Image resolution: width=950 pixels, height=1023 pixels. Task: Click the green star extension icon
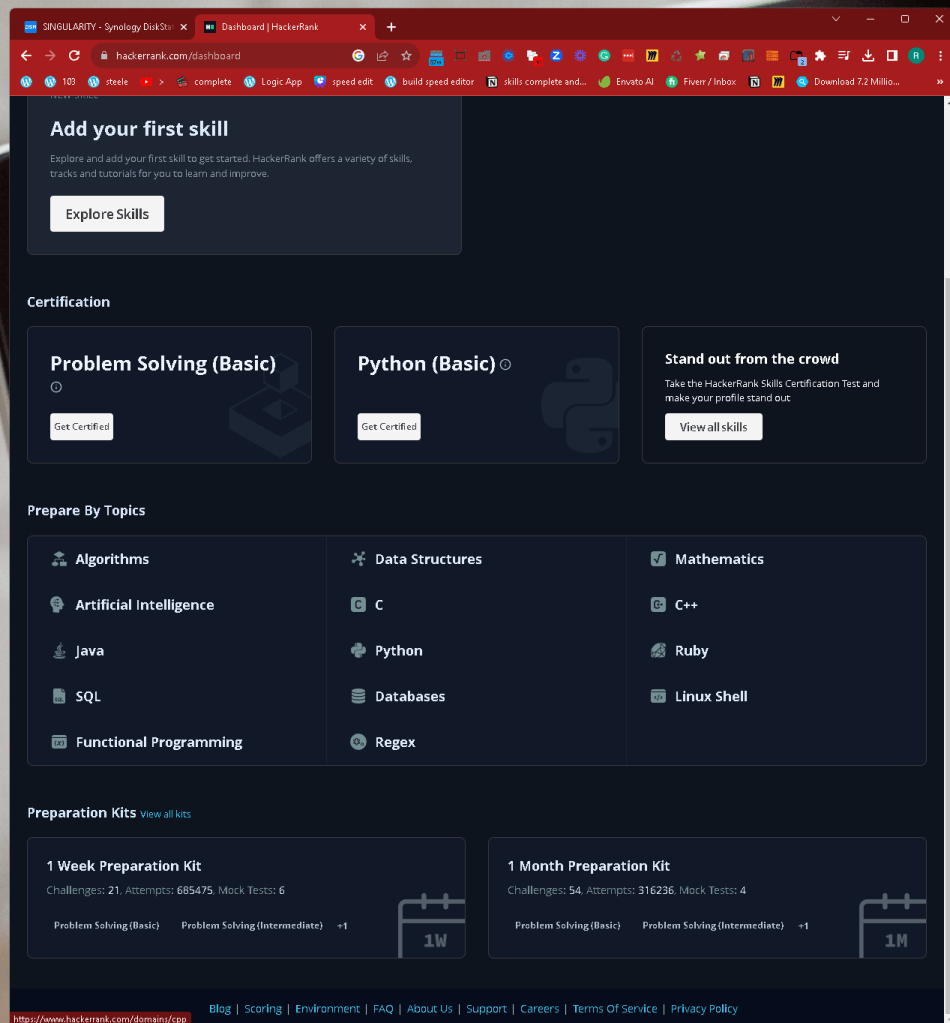700,55
